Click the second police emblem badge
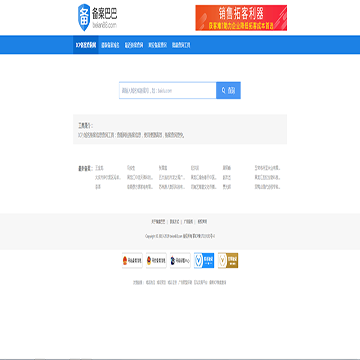 (x=156, y=261)
